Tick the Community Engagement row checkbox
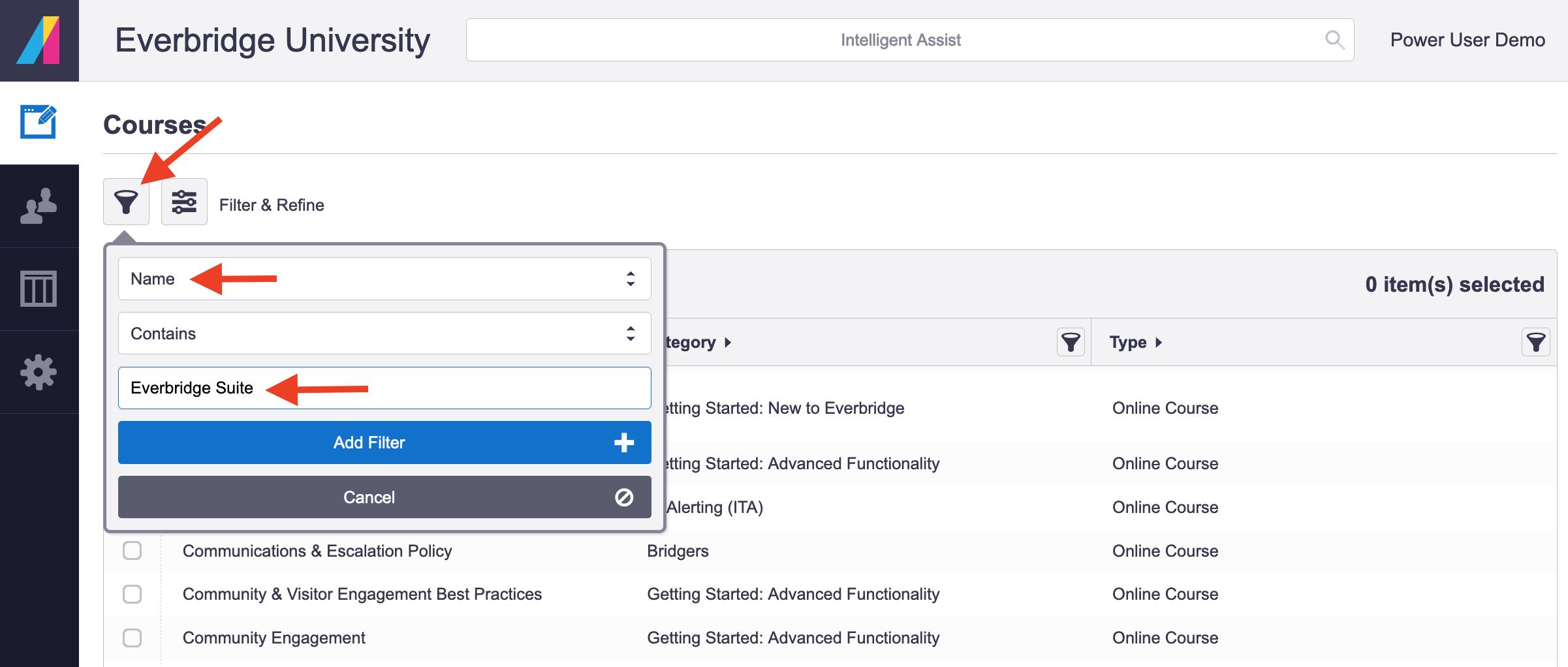 click(x=133, y=638)
